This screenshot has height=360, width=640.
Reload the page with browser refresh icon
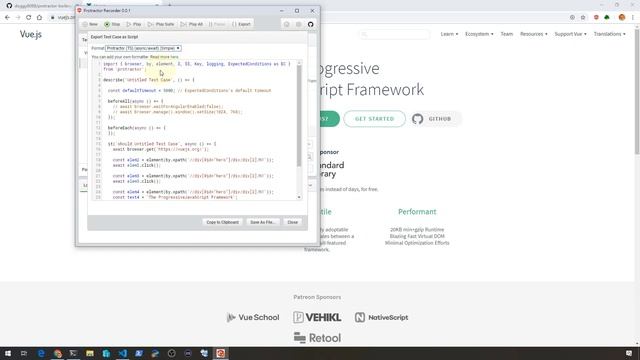coord(29,18)
